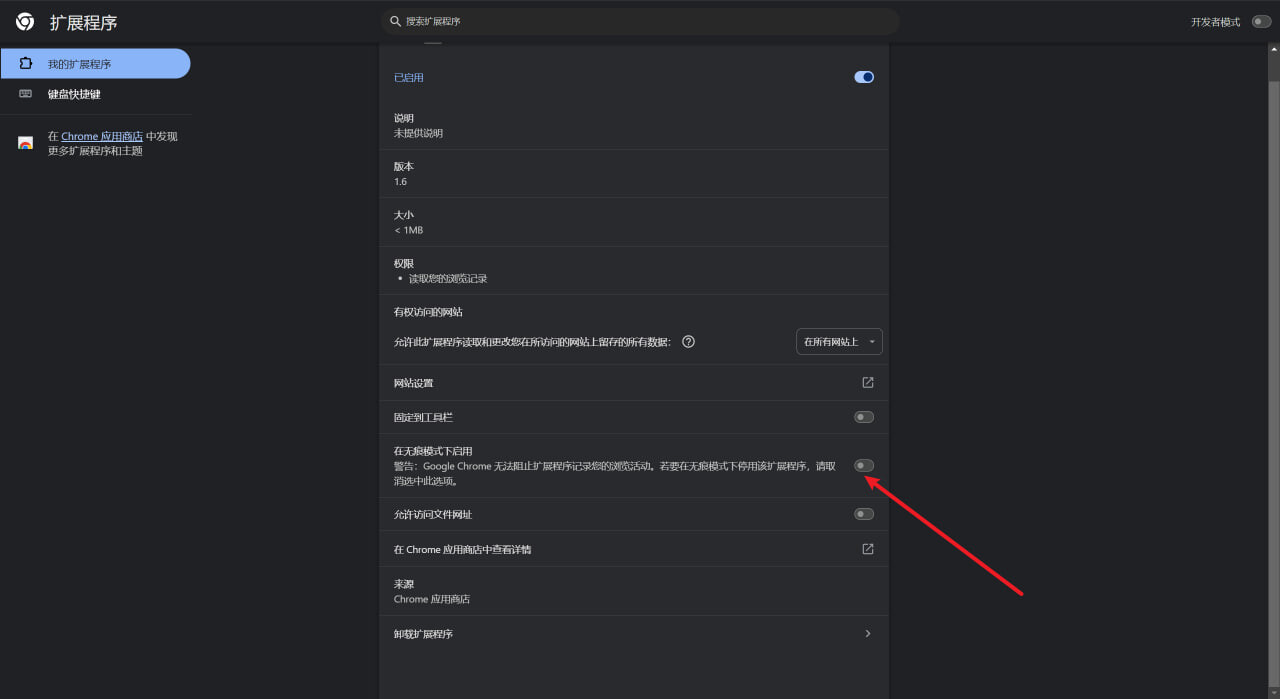Open the Chrome 应用商店 link

click(x=102, y=136)
